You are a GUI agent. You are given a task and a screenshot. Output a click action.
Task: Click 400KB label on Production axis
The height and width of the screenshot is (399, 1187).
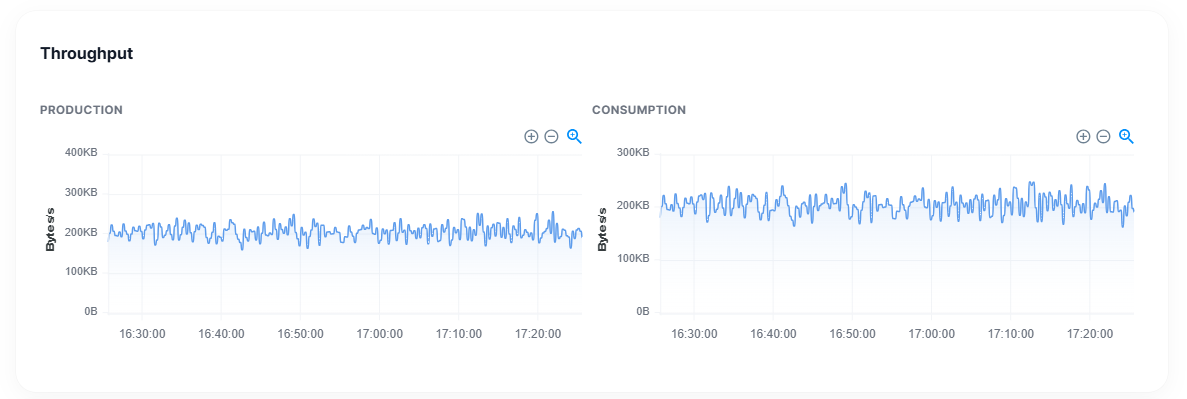[x=82, y=153]
